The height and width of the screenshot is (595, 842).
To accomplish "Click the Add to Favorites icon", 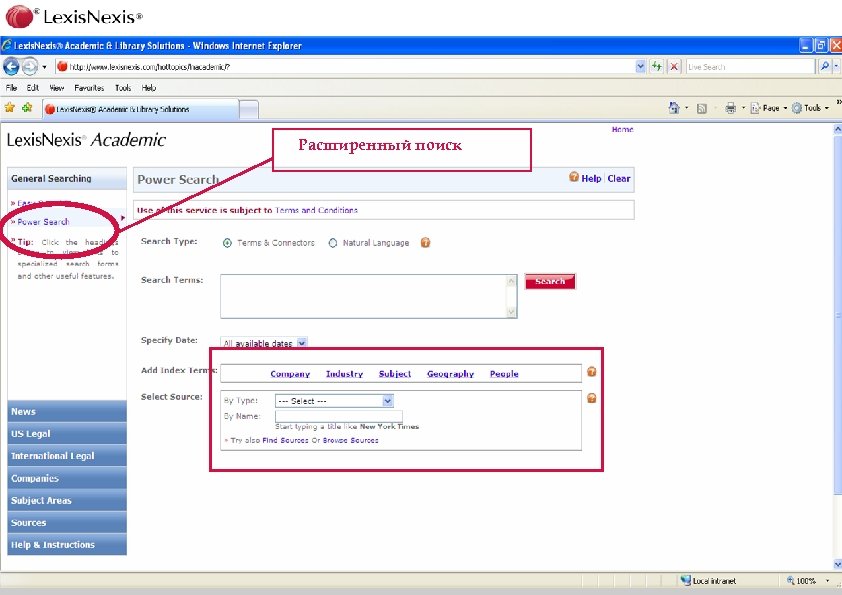I will click(27, 108).
